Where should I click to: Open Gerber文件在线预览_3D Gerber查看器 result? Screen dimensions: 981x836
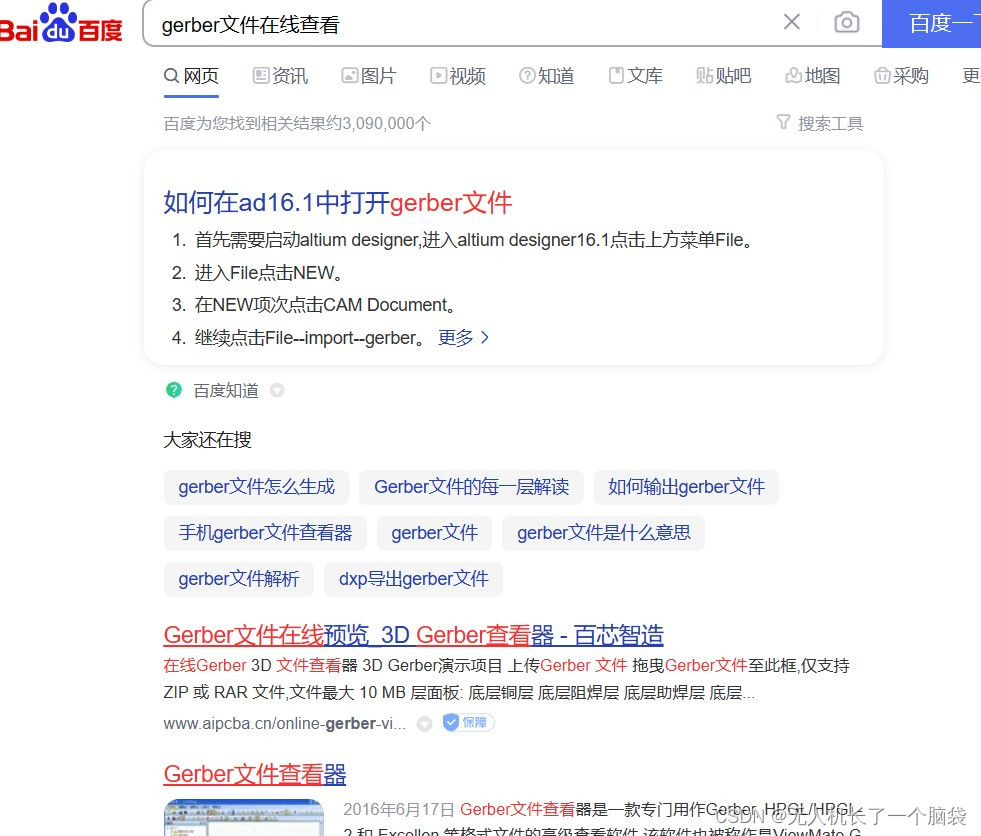[x=414, y=635]
